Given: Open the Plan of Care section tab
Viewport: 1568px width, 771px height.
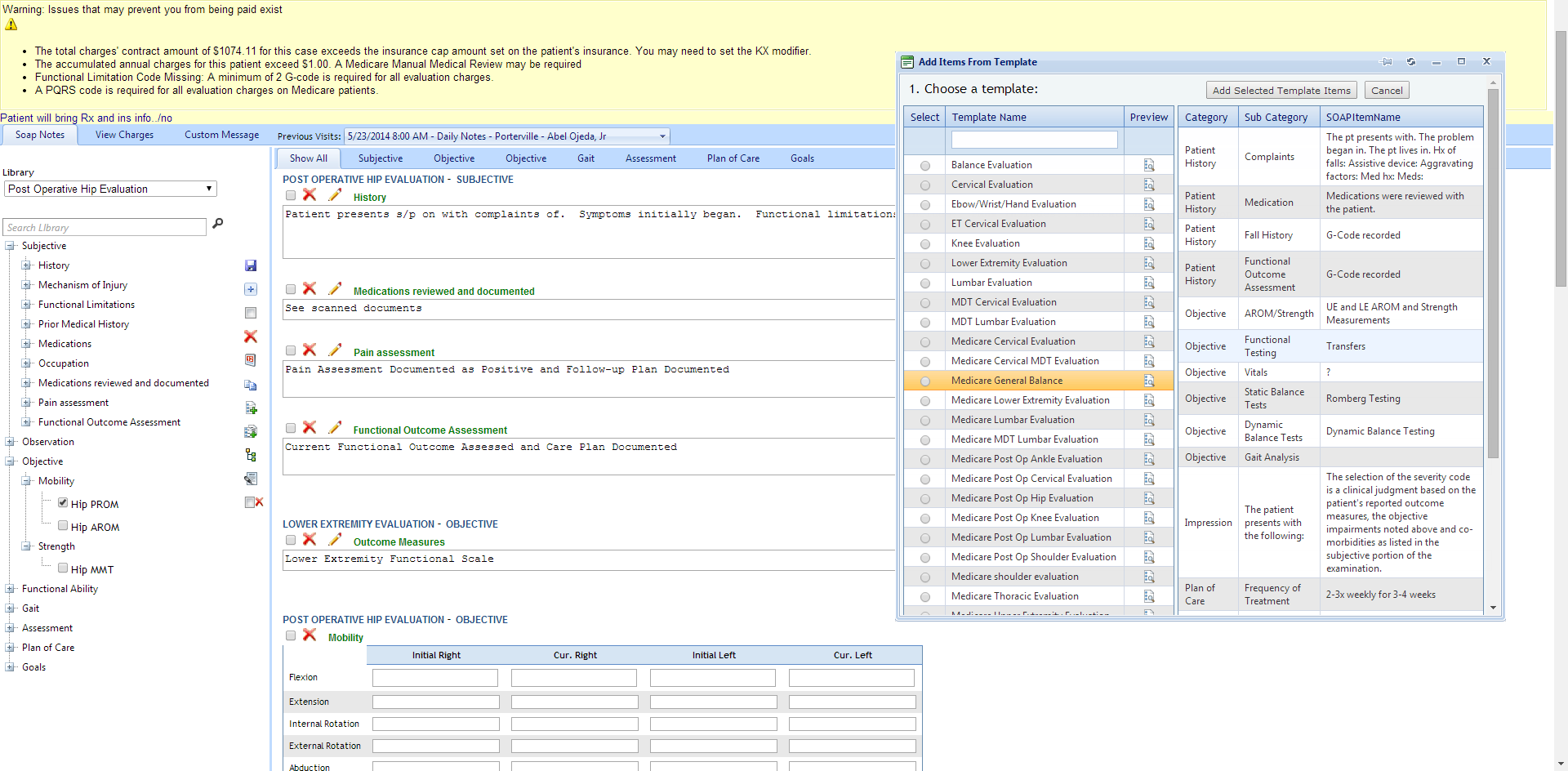Looking at the screenshot, I should 733,158.
